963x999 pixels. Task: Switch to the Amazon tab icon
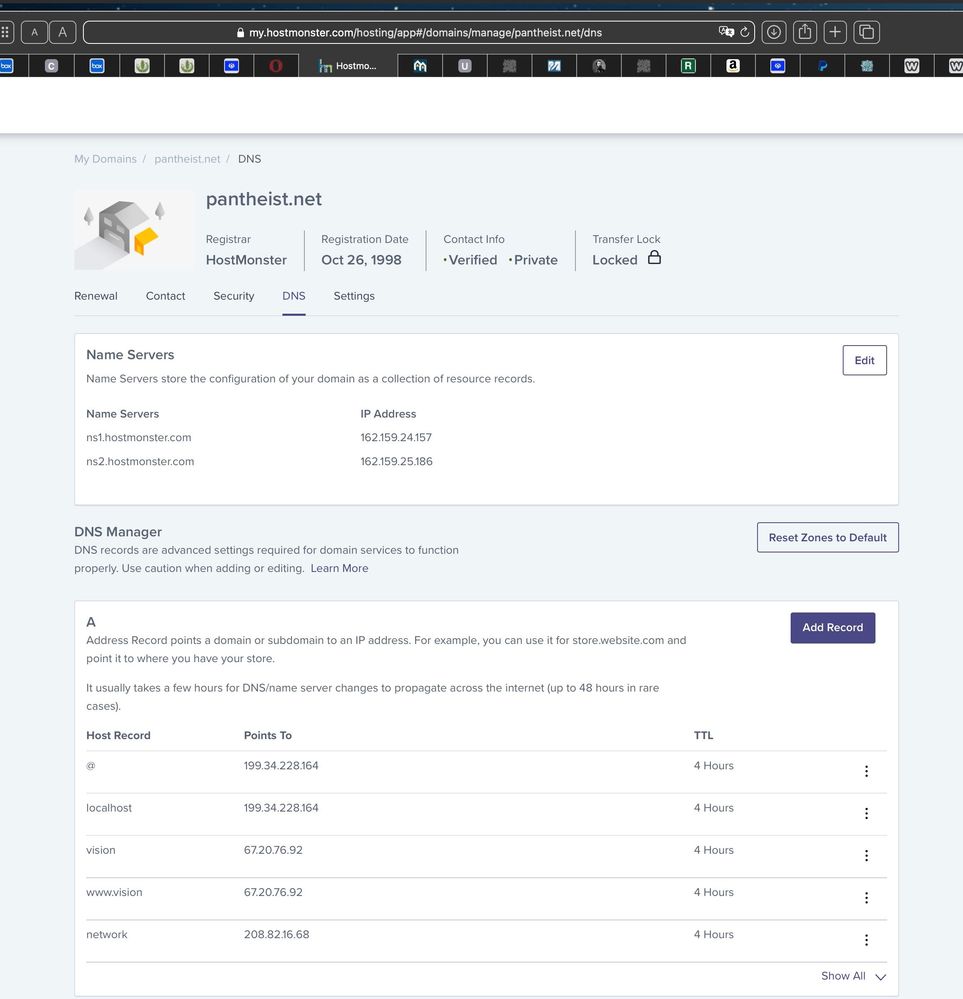tap(733, 66)
